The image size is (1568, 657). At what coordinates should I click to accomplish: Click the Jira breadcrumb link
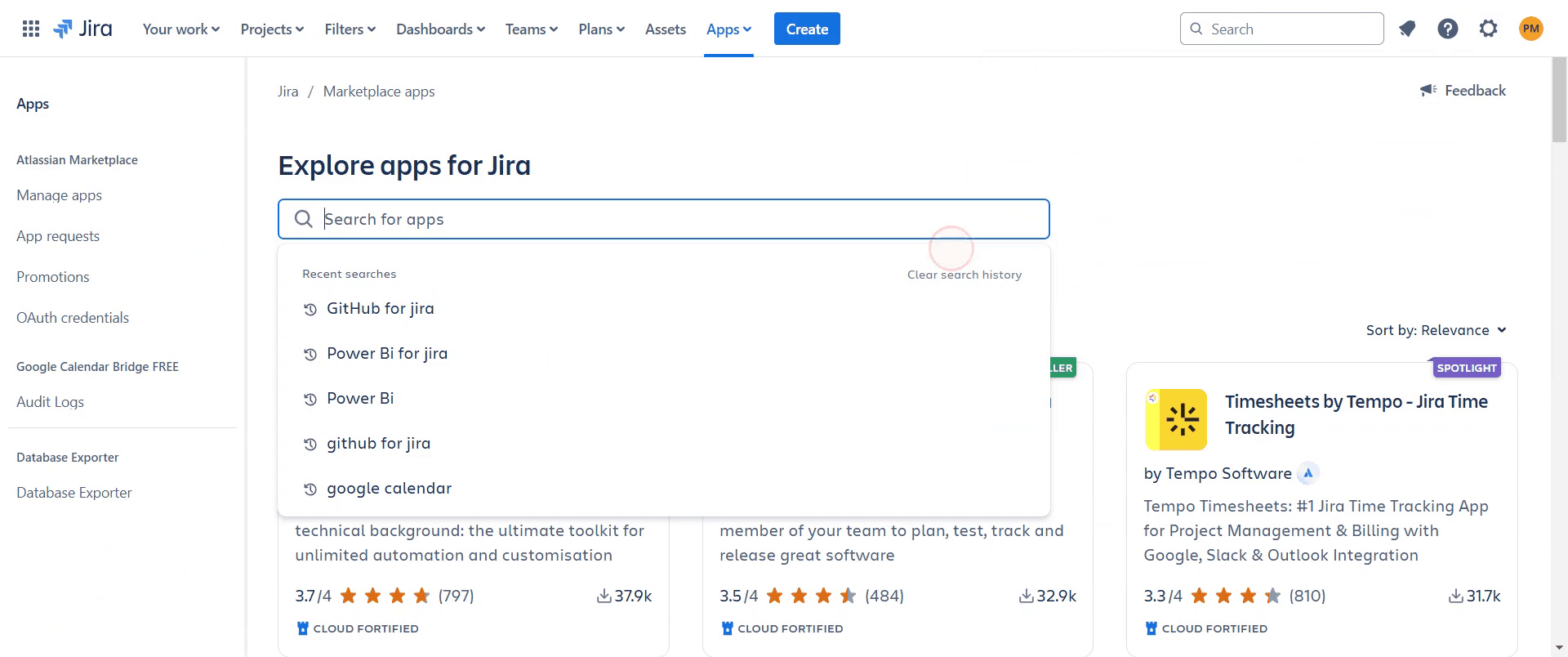coord(288,92)
